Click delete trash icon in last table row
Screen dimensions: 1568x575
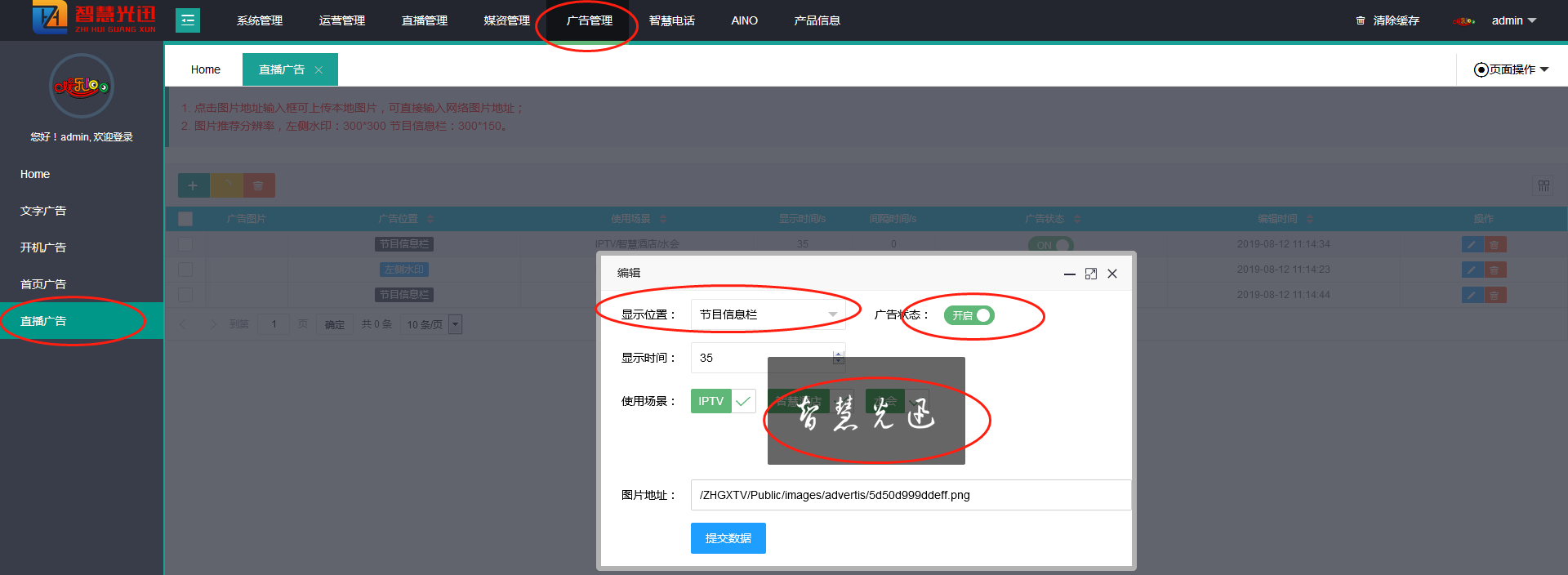click(1494, 295)
